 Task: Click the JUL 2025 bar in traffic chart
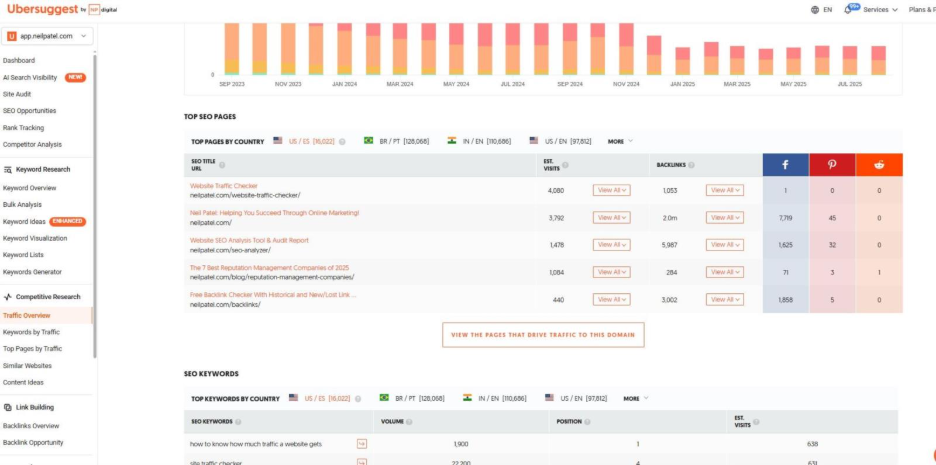point(850,60)
